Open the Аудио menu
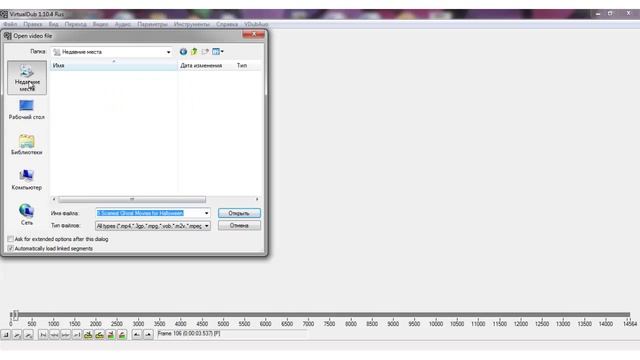Screen dimensions: 640x360 click(122, 24)
